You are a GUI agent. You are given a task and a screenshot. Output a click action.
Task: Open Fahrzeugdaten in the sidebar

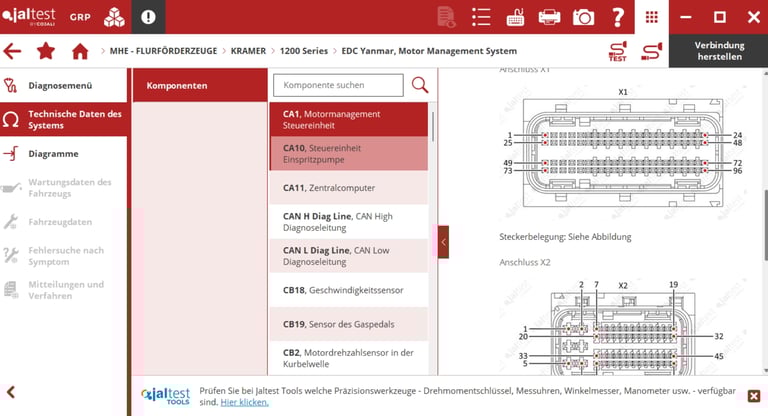(x=64, y=221)
